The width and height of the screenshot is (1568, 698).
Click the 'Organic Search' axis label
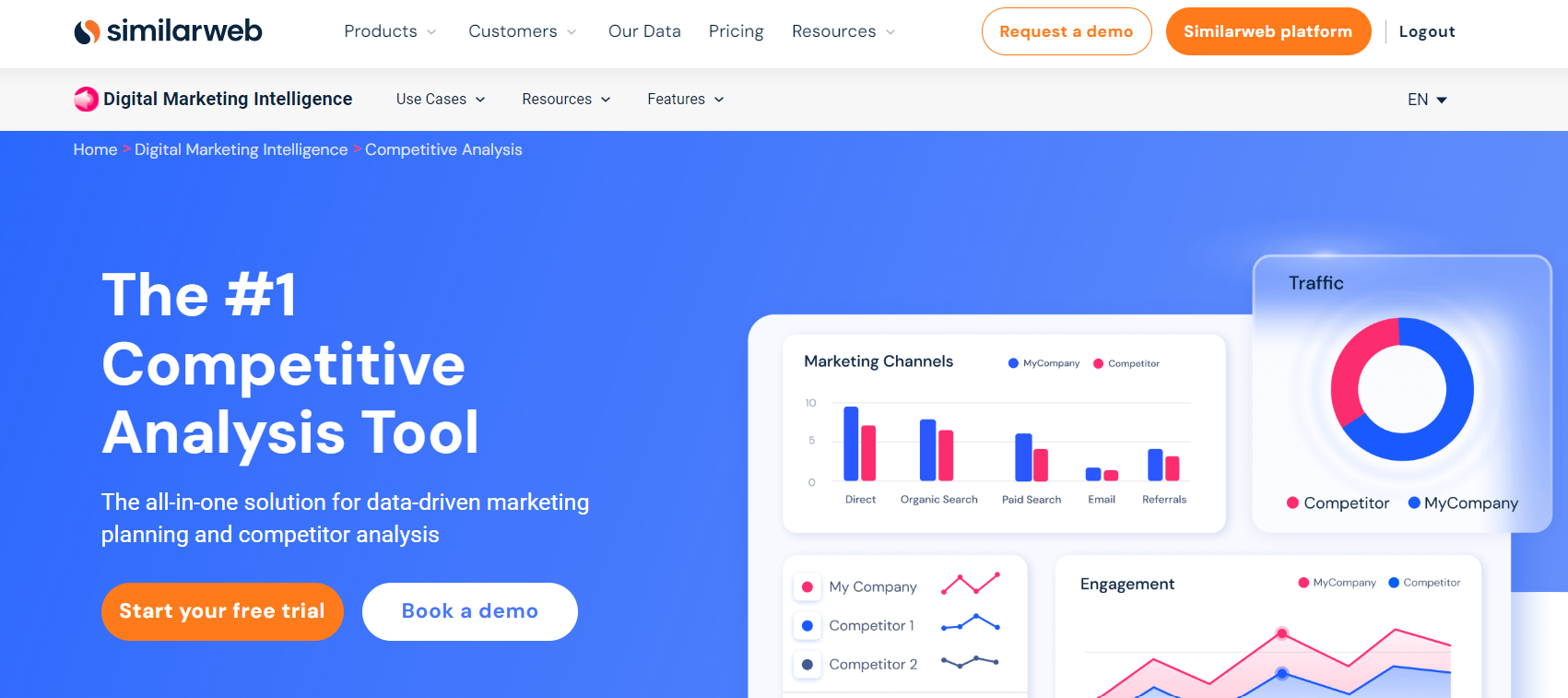click(x=938, y=500)
